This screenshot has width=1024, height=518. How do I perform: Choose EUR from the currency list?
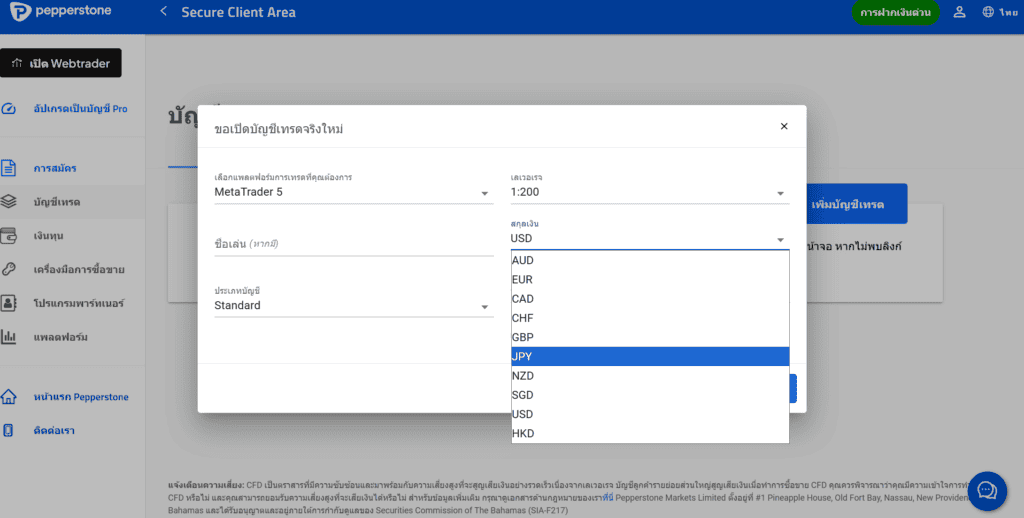click(x=650, y=280)
